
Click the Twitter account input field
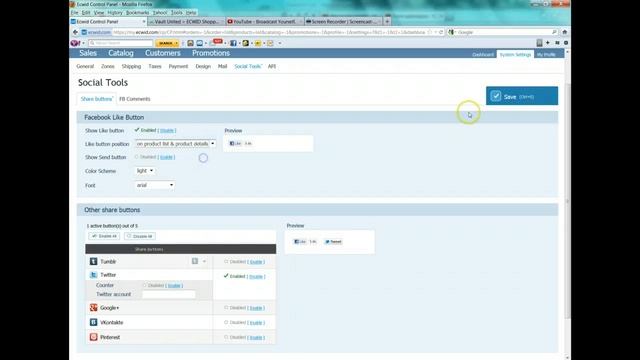(x=169, y=294)
